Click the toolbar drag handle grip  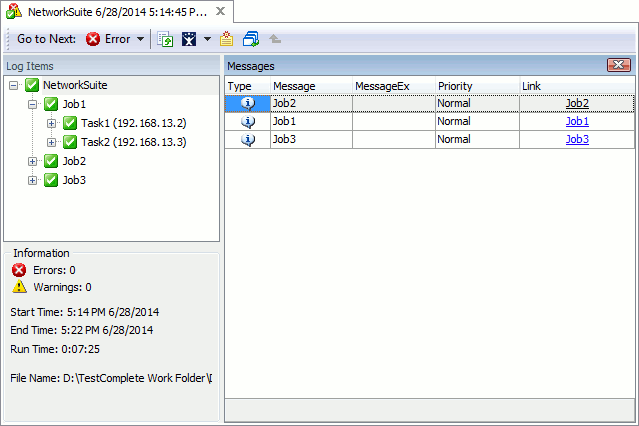[x=8, y=39]
